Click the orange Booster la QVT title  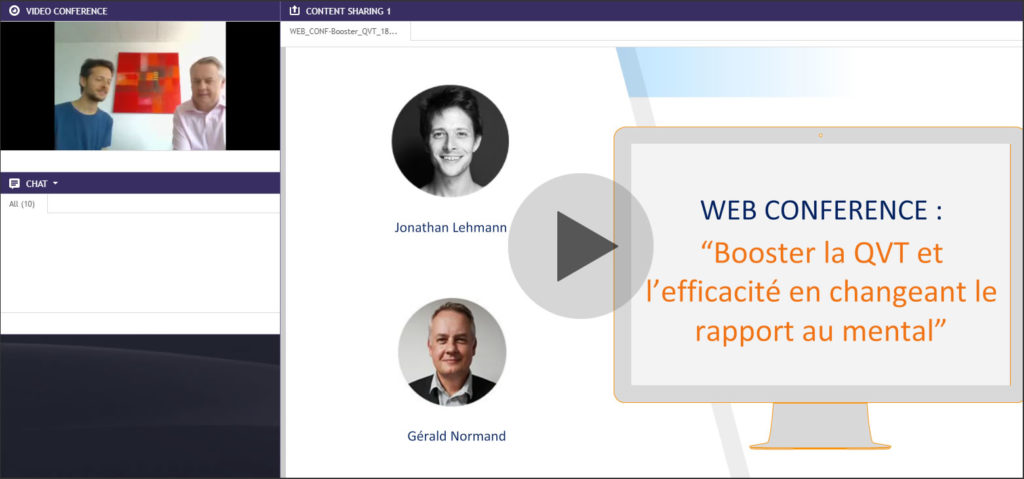[821, 291]
